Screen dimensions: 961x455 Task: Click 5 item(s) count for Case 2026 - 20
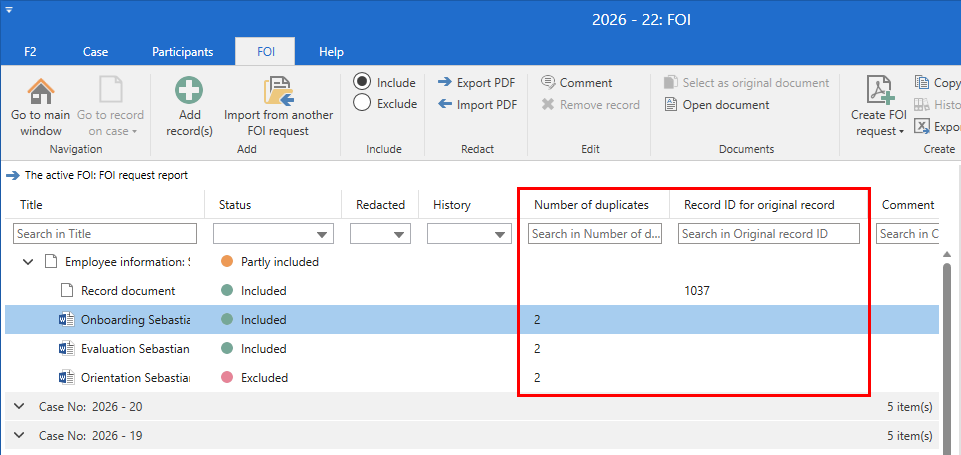[910, 406]
